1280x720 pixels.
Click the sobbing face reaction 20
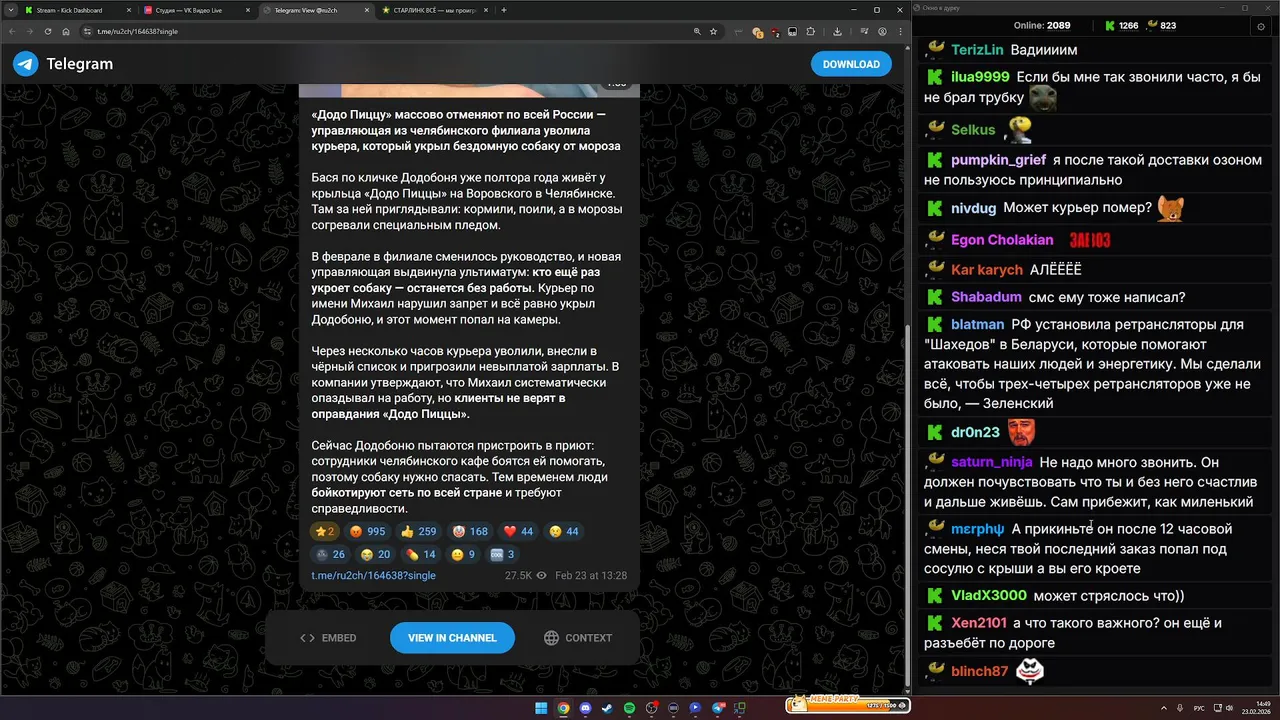pos(375,555)
